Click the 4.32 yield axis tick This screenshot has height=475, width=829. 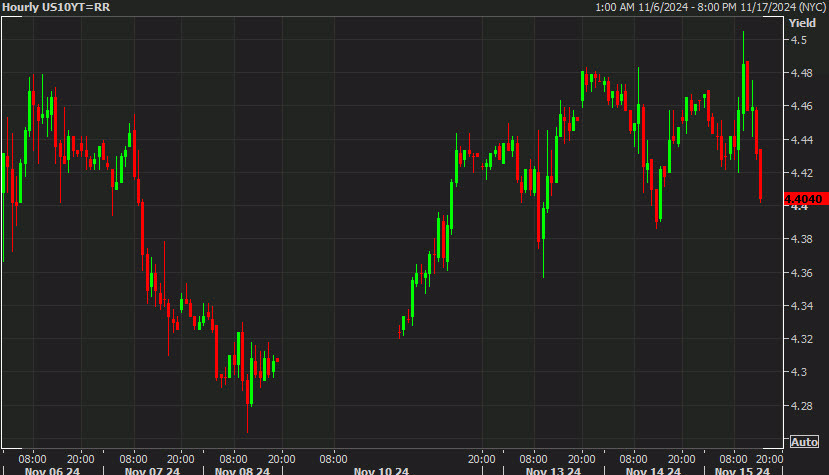pos(802,339)
